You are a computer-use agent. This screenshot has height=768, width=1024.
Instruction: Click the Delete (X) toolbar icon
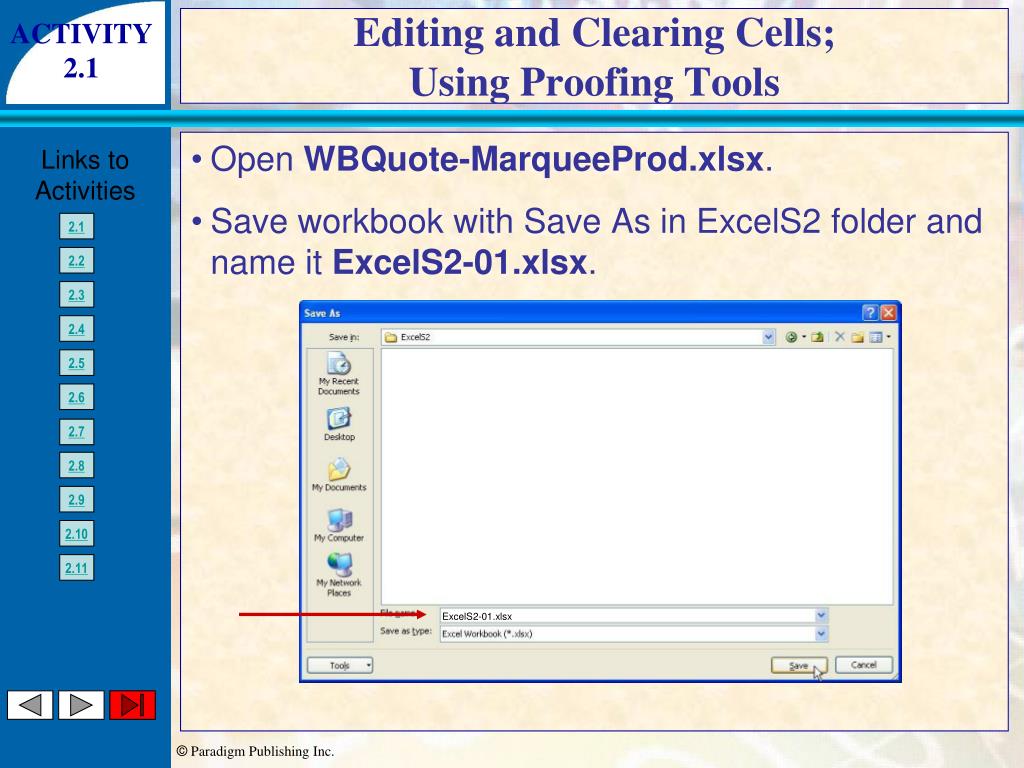click(x=839, y=337)
